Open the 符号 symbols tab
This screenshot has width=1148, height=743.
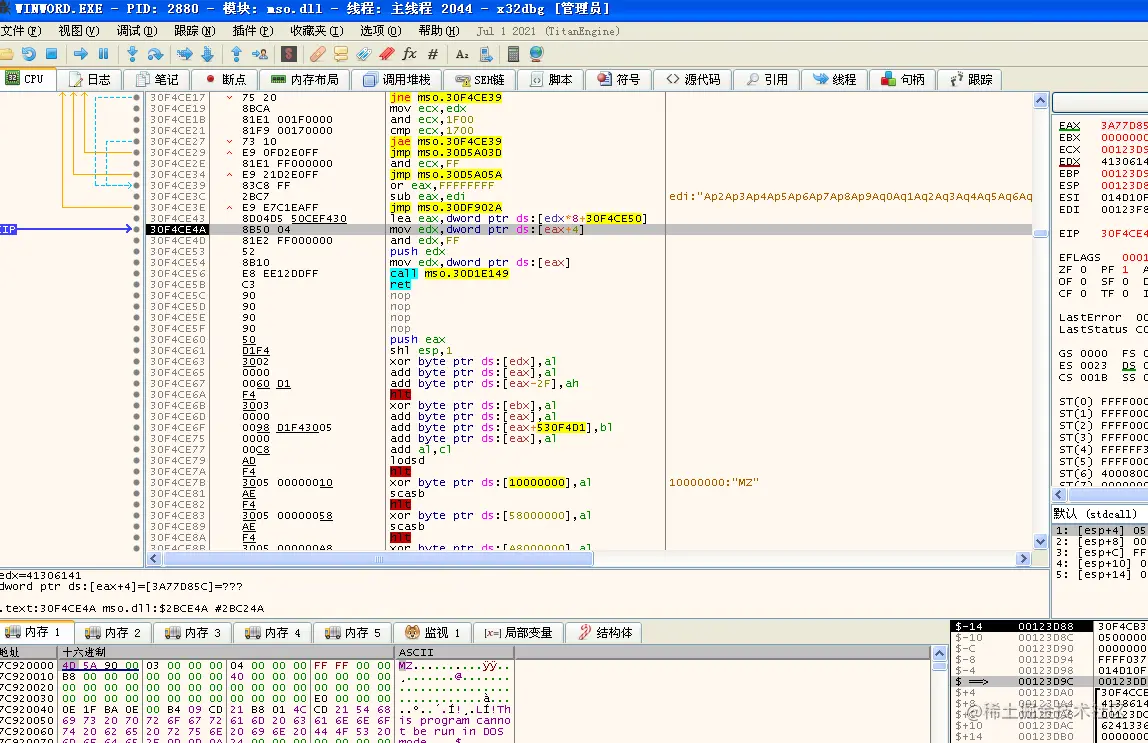619,79
